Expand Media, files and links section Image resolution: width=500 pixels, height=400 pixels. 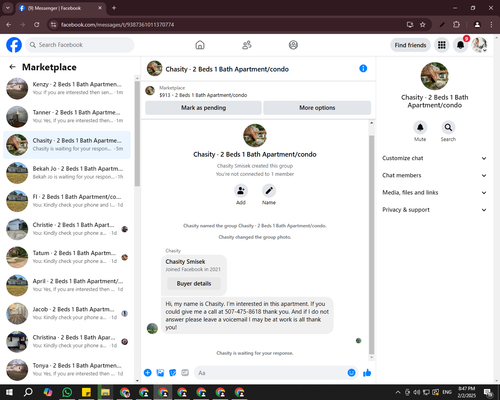[434, 193]
